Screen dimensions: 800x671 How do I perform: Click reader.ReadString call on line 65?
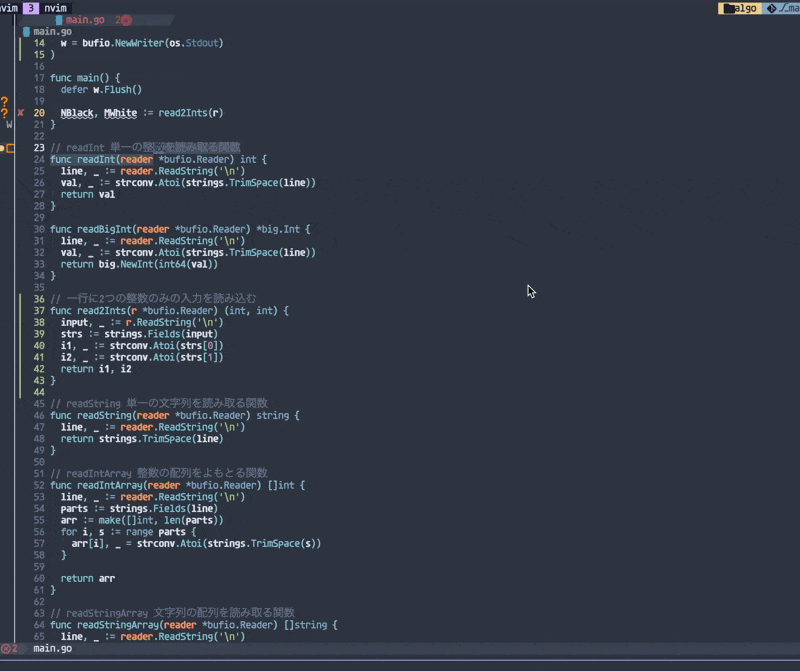click(183, 637)
